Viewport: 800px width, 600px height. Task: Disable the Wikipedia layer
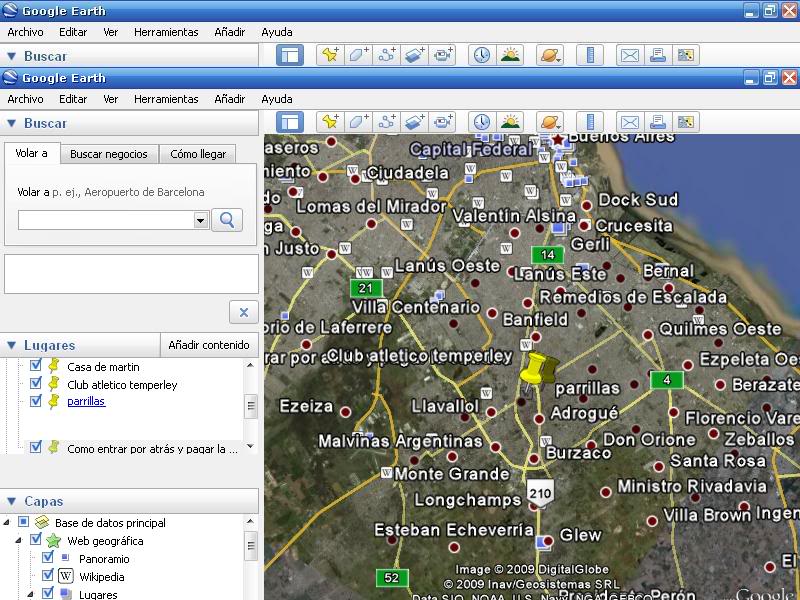pyautogui.click(x=48, y=576)
